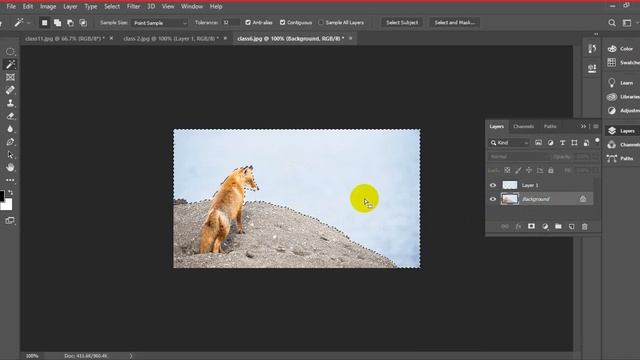Open the tool preset picker arrow

click(28, 23)
